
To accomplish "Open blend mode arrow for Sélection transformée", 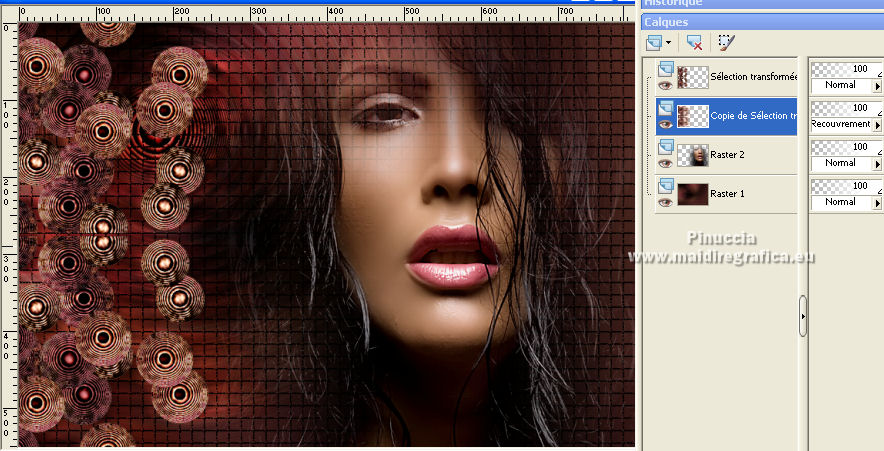I will coord(877,86).
